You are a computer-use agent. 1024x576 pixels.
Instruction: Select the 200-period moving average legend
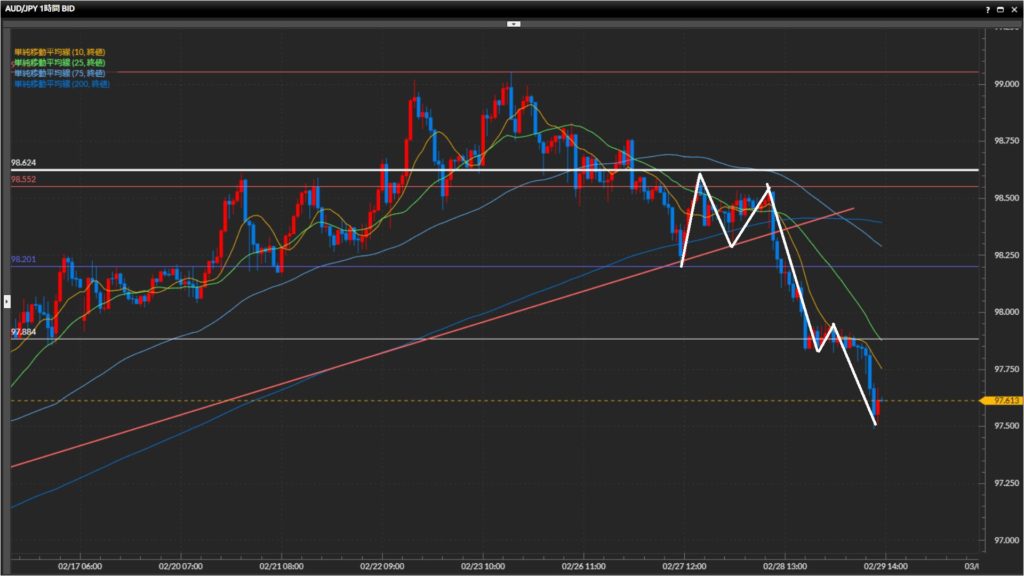[62, 84]
